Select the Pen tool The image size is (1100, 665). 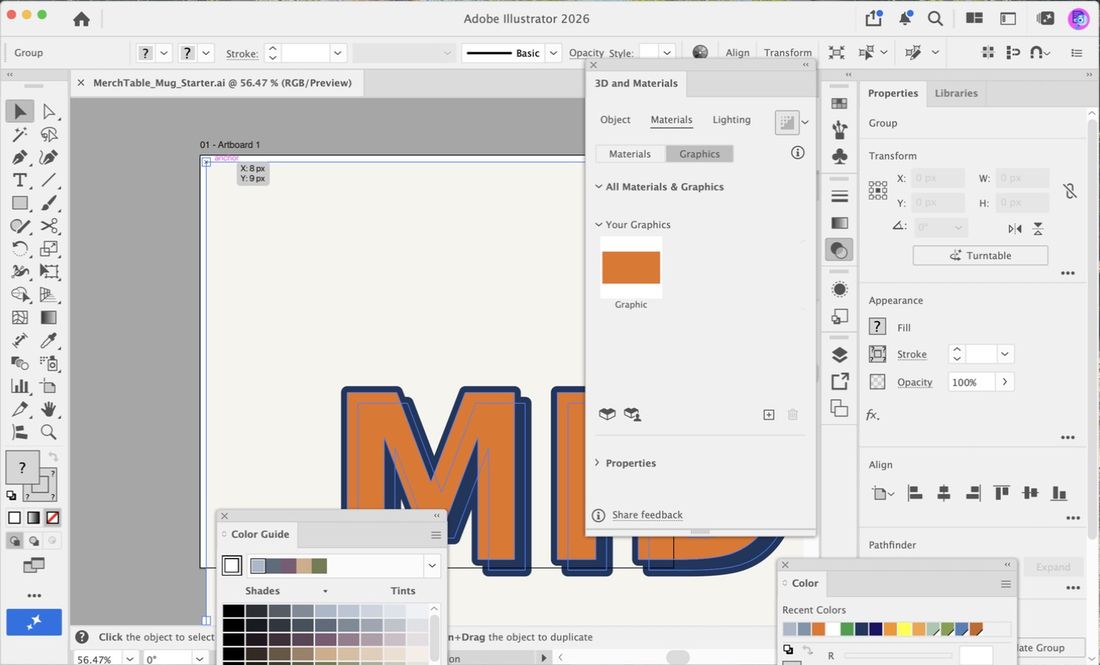pyautogui.click(x=20, y=157)
